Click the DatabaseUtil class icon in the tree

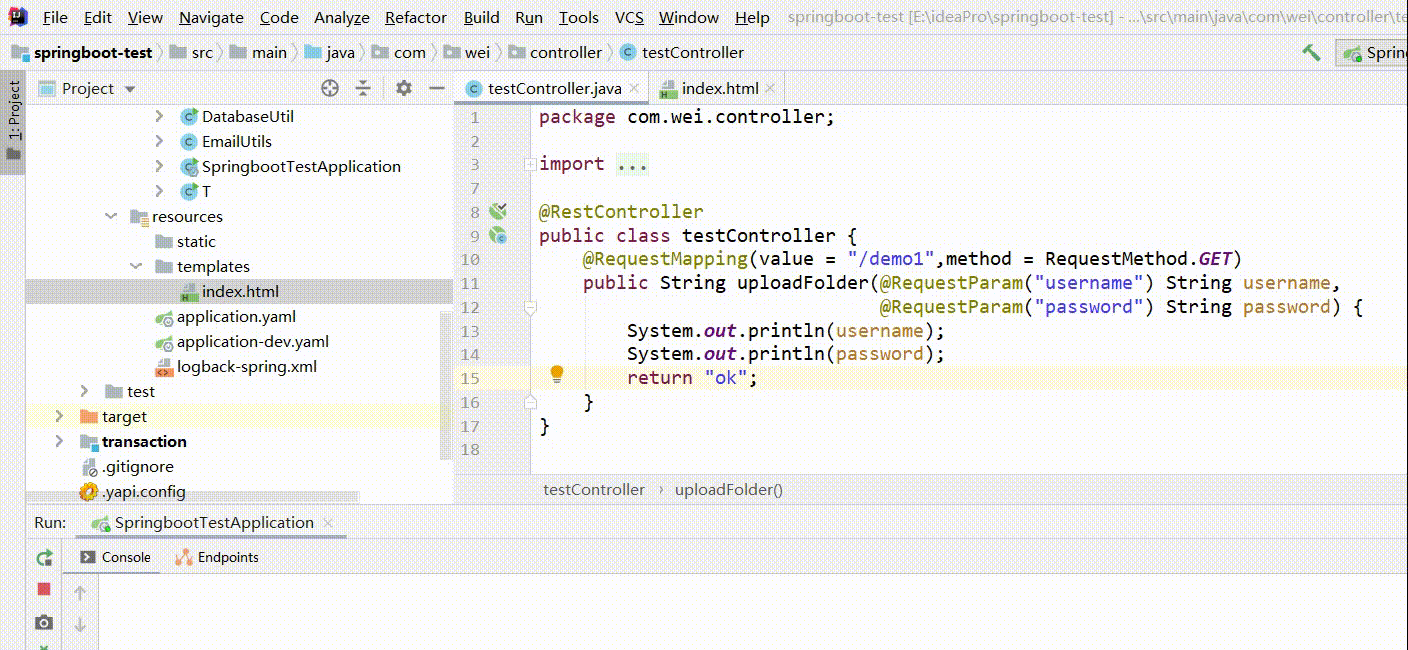(188, 116)
